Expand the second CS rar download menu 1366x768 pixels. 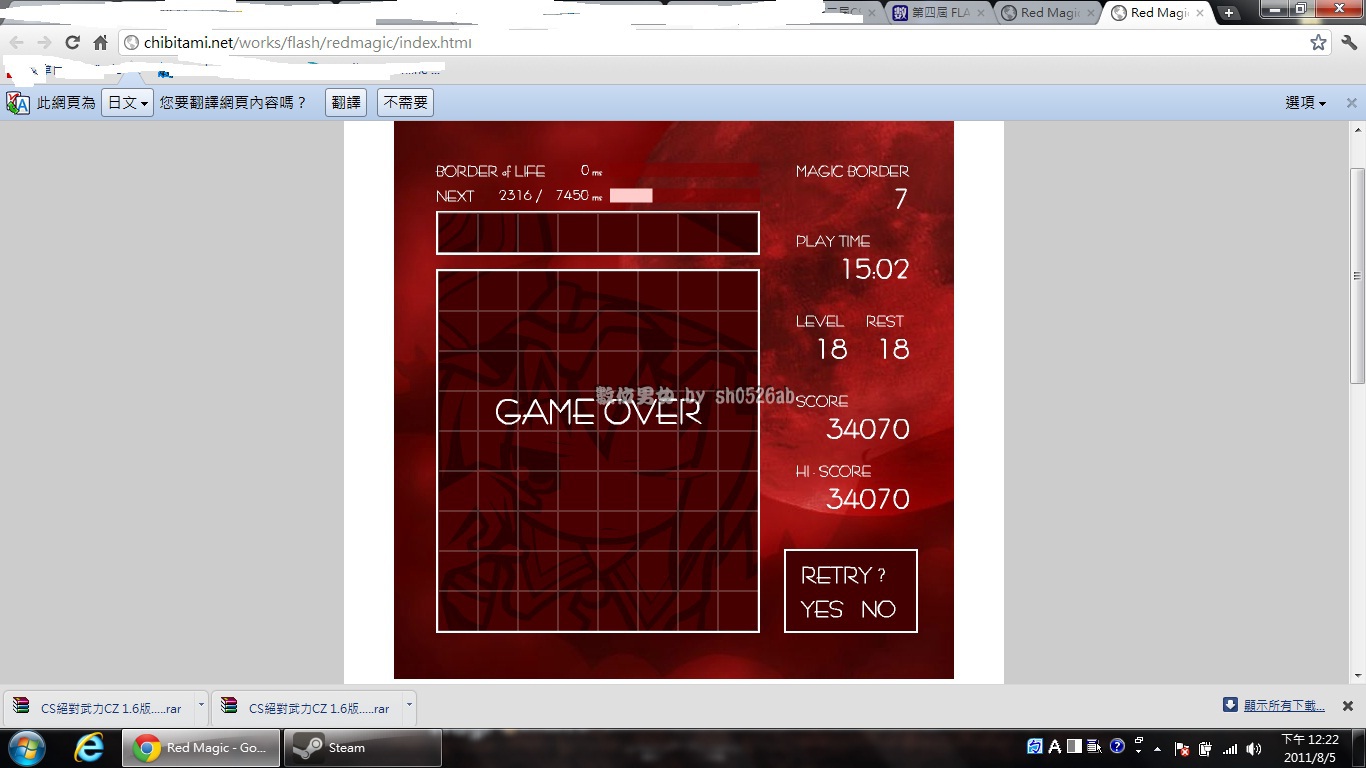tap(408, 706)
